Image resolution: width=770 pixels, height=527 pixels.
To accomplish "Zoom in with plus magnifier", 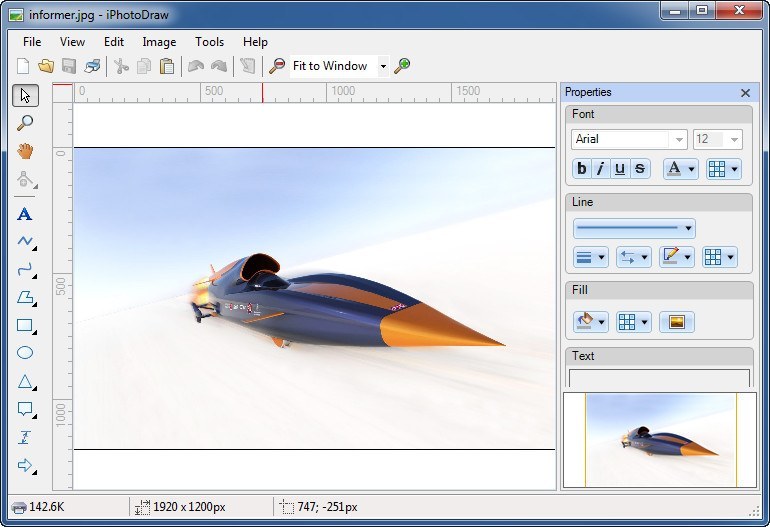I will pyautogui.click(x=402, y=66).
